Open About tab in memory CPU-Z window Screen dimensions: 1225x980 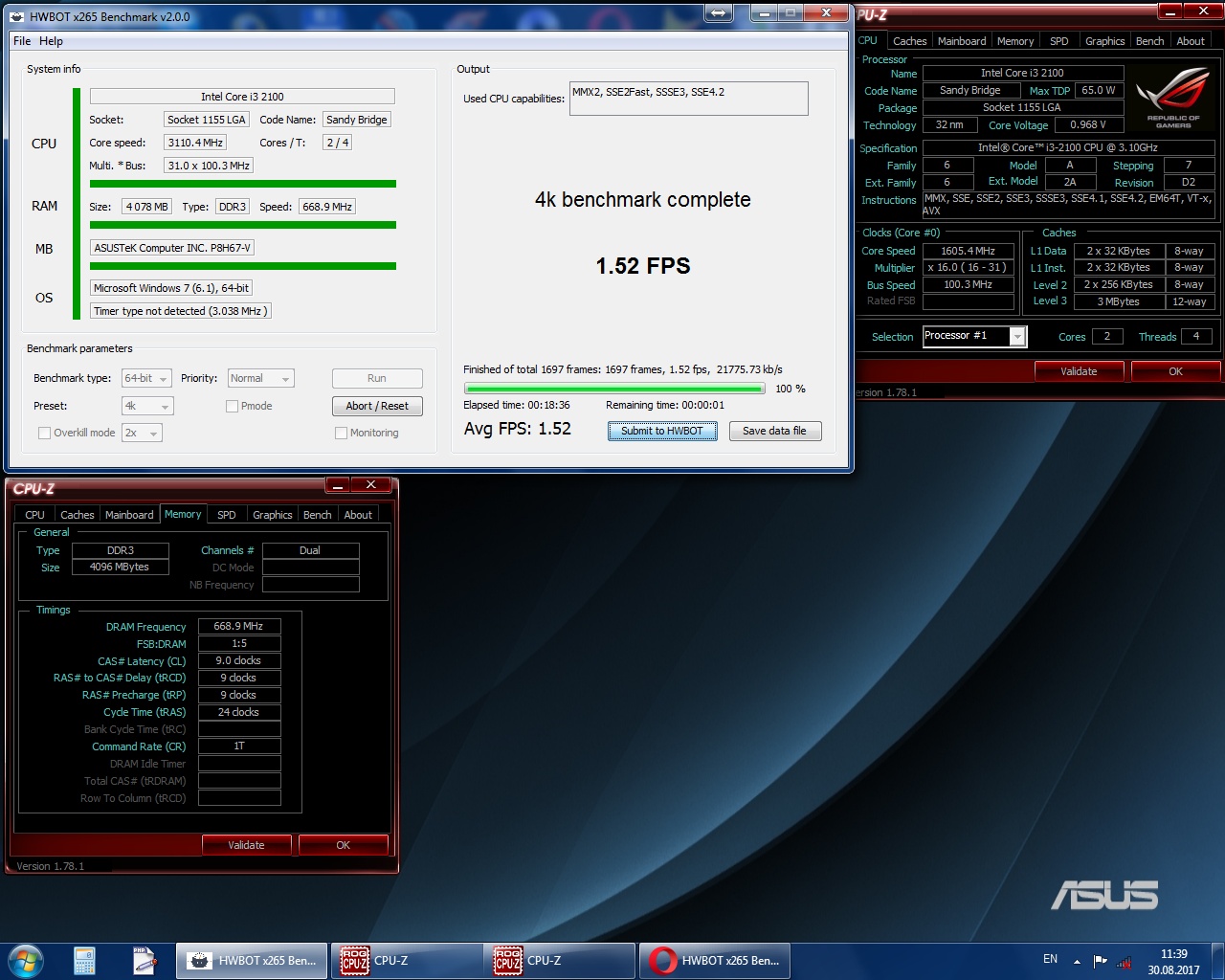(358, 515)
